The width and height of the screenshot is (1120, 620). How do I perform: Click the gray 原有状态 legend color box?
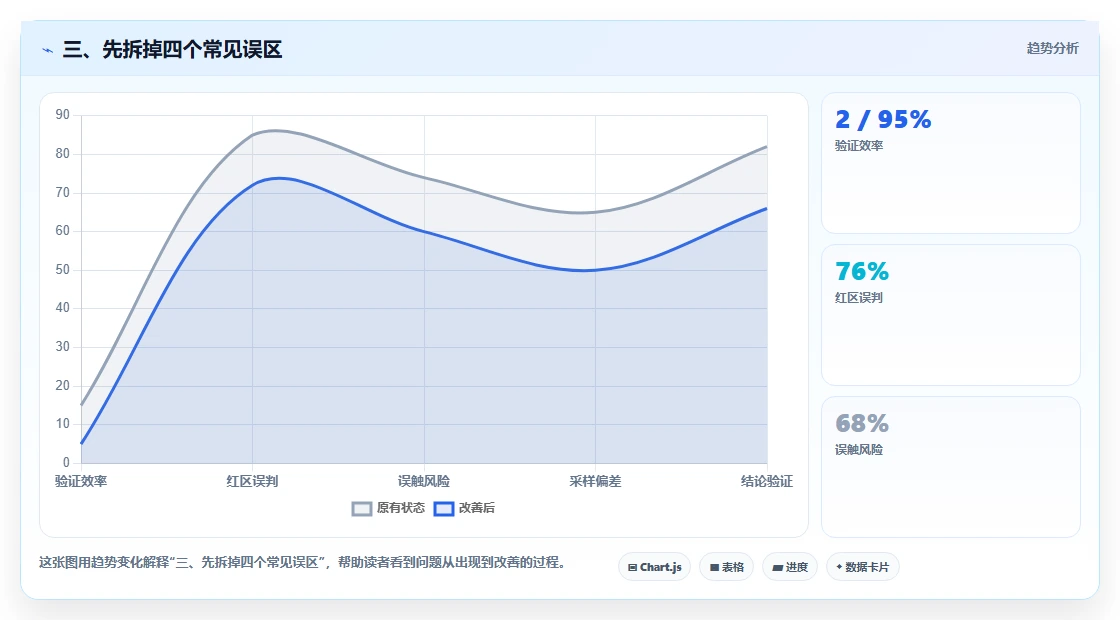362,509
